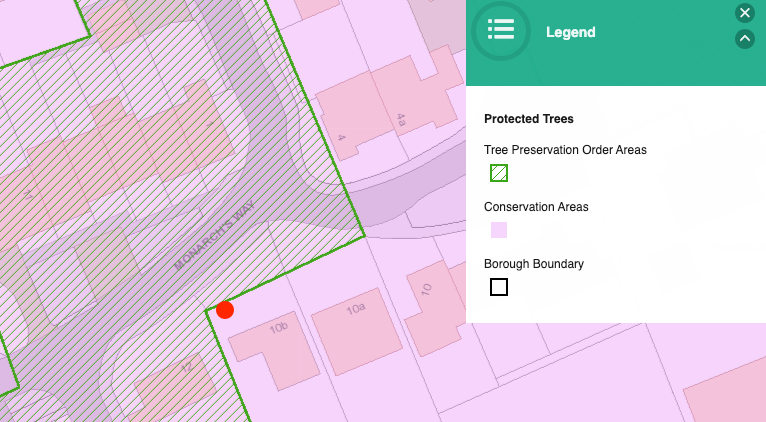Click the Legend header title
Viewport: 766px width, 422px height.
[570, 32]
